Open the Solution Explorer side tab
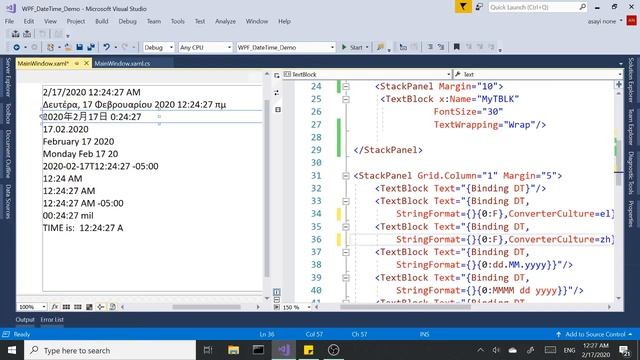 coord(631,80)
